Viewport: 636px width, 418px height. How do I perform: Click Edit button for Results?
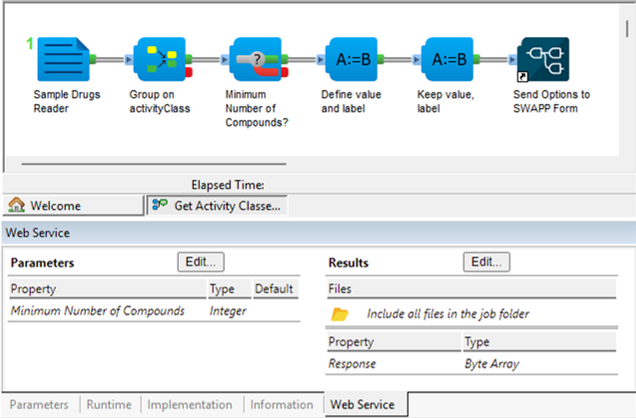pyautogui.click(x=487, y=262)
